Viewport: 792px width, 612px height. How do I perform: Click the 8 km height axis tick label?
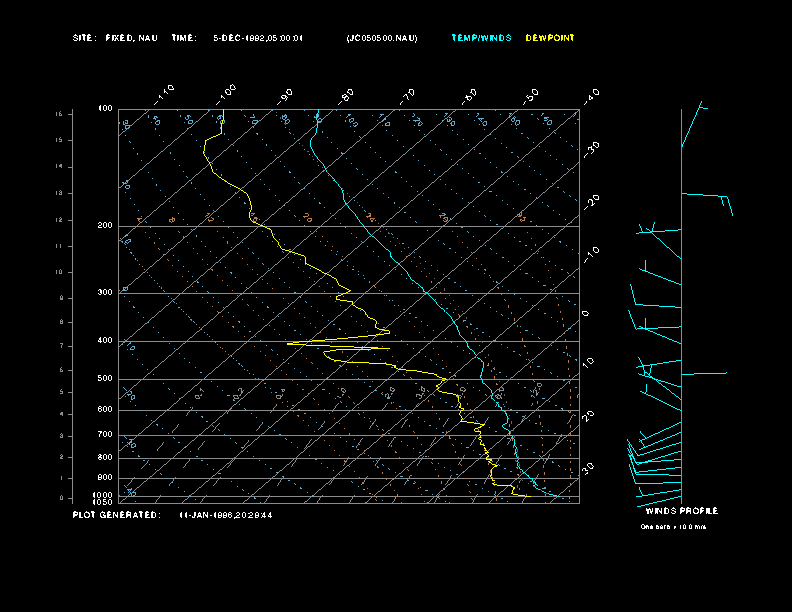tap(62, 322)
